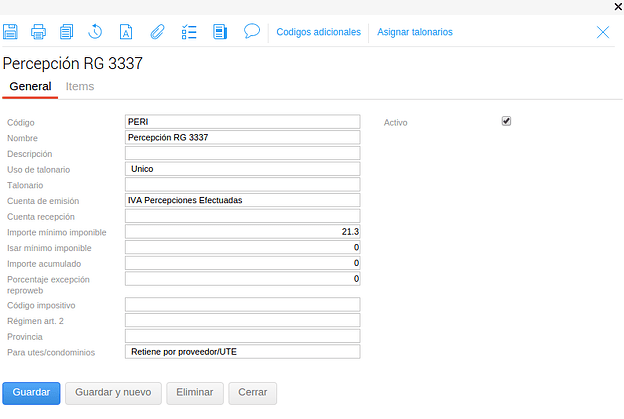This screenshot has width=624, height=419.
Task: Click the printer icon
Action: pos(38,32)
